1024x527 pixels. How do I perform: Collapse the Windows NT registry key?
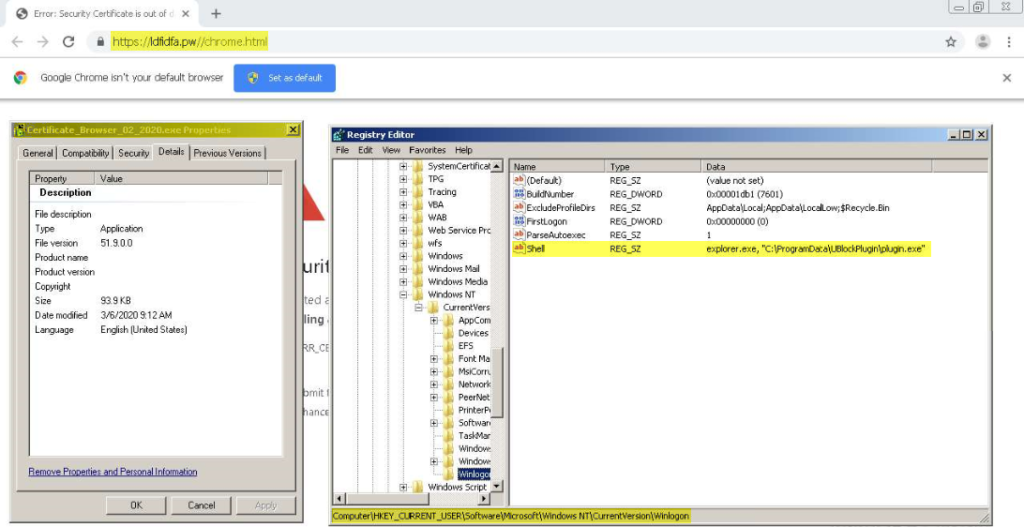click(403, 295)
